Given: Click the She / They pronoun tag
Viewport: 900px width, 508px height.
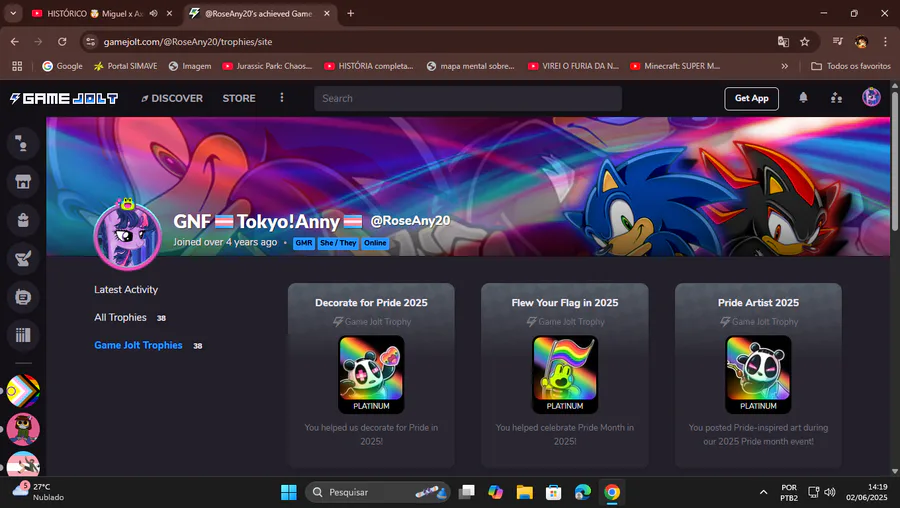Looking at the screenshot, I should 338,243.
